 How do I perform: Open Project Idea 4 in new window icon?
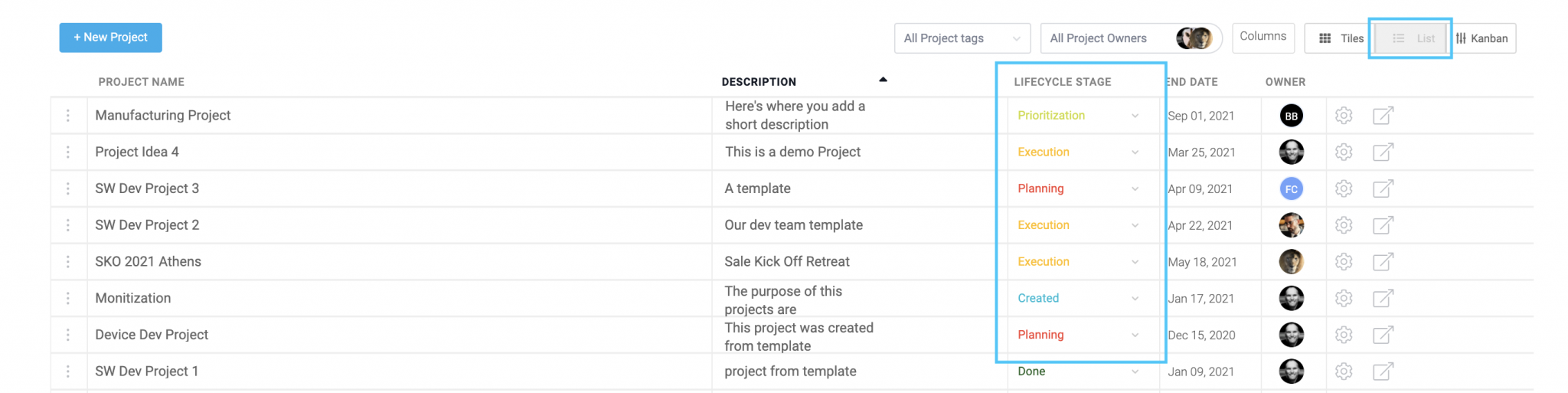(x=1383, y=152)
